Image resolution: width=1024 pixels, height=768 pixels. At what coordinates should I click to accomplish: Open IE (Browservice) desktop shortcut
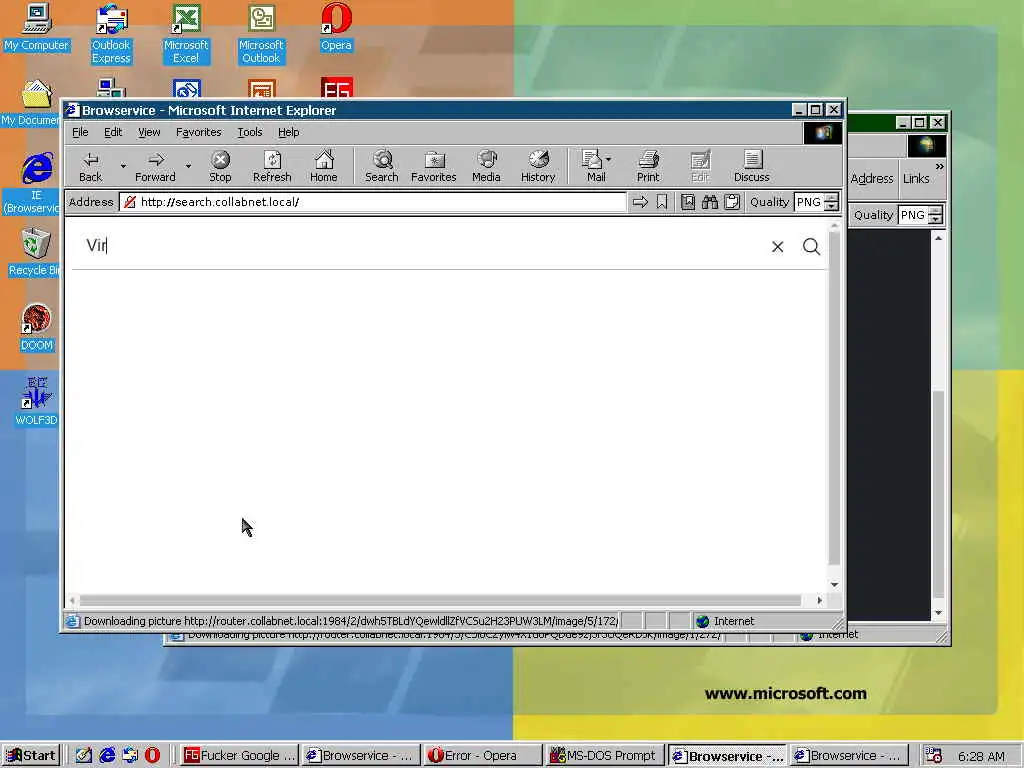pyautogui.click(x=34, y=183)
